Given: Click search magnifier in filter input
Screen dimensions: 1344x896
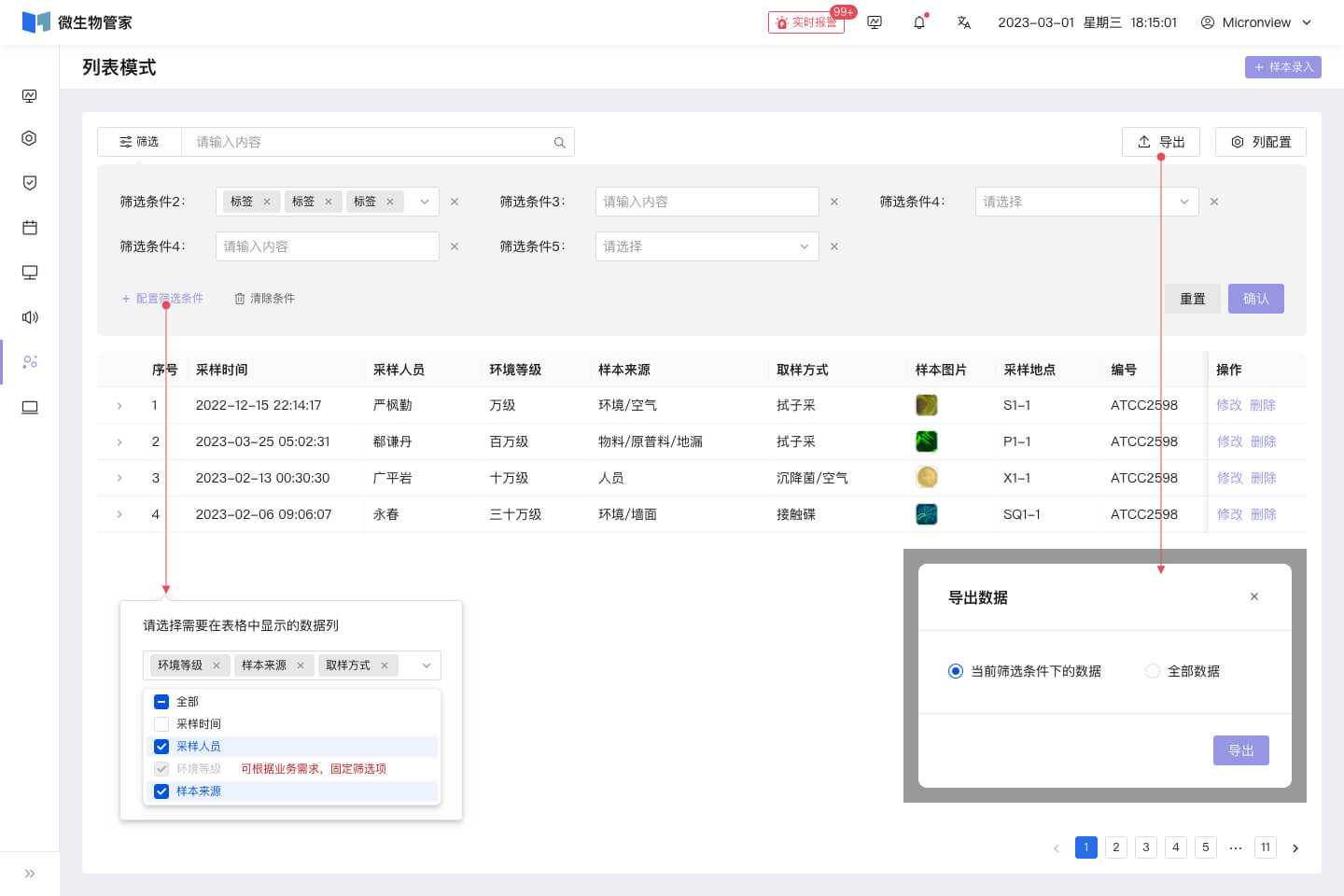Looking at the screenshot, I should [x=559, y=143].
